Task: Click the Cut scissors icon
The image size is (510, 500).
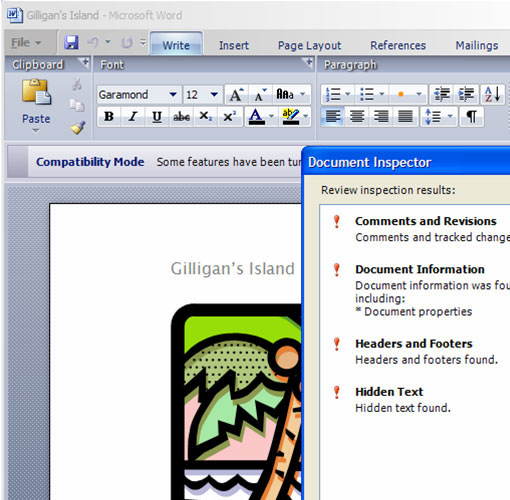Action: 77,84
